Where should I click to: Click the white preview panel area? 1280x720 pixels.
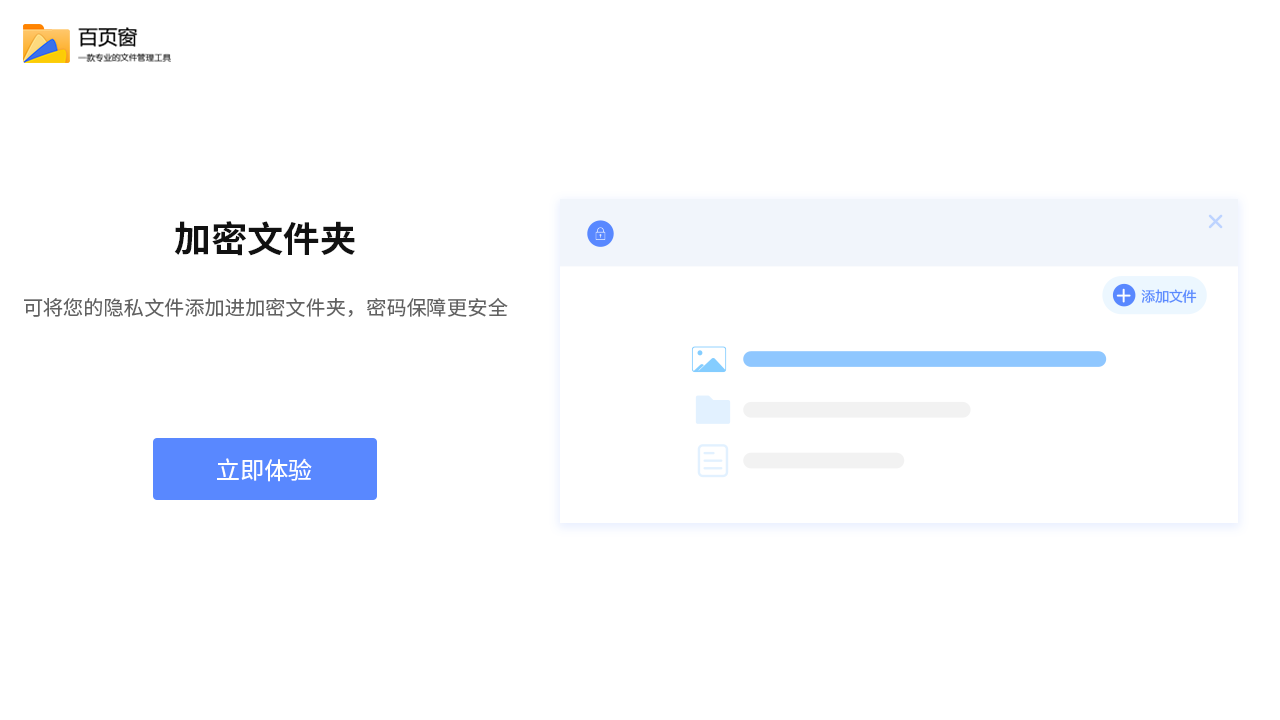click(x=898, y=500)
